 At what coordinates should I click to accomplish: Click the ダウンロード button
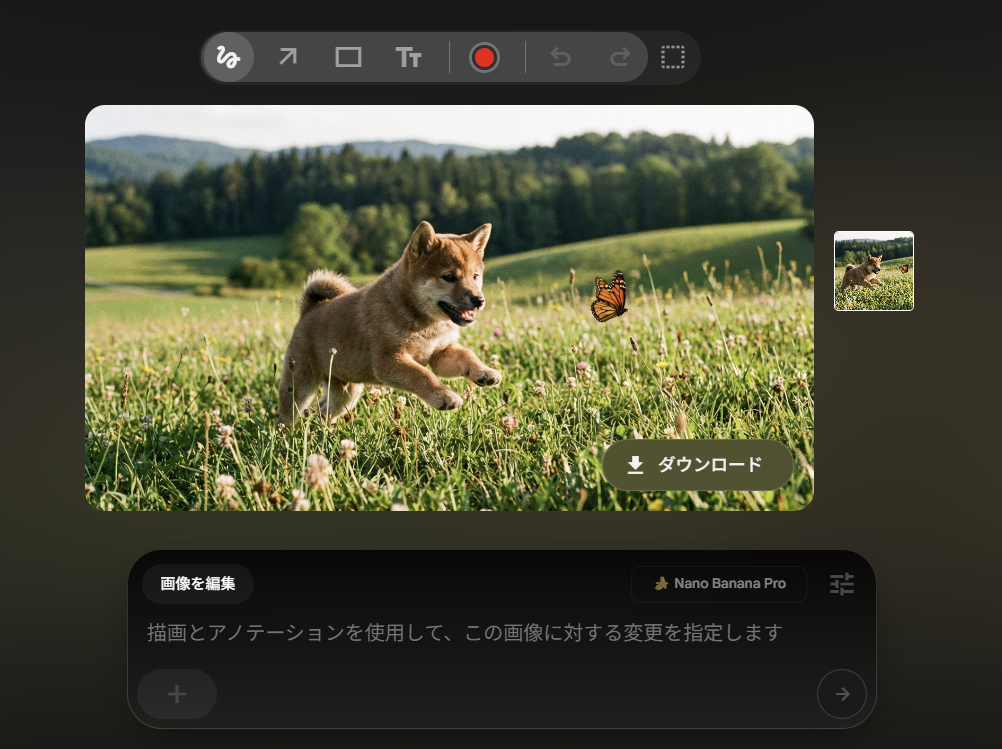click(697, 465)
